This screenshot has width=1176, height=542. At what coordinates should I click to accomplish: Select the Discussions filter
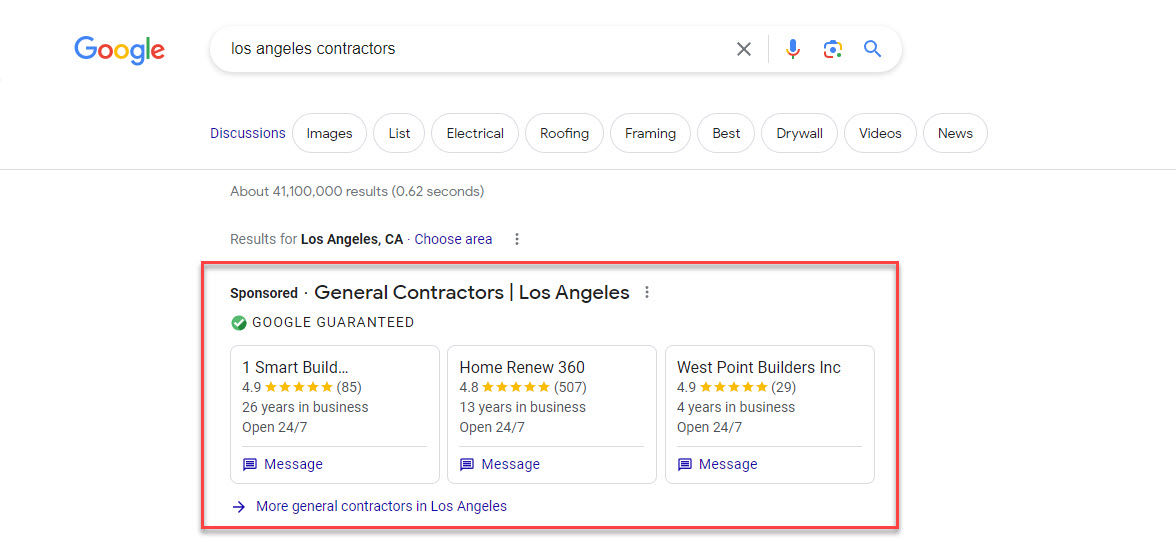tap(247, 133)
